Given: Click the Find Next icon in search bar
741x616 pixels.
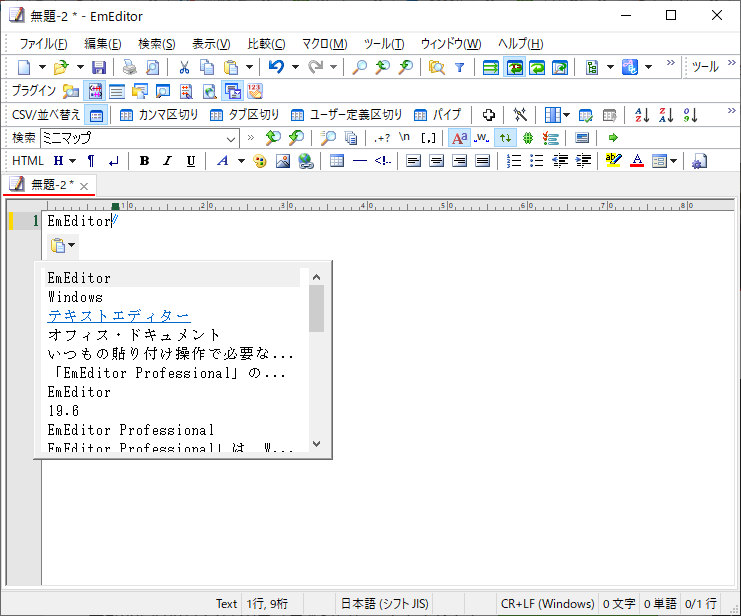Looking at the screenshot, I should pos(296,138).
